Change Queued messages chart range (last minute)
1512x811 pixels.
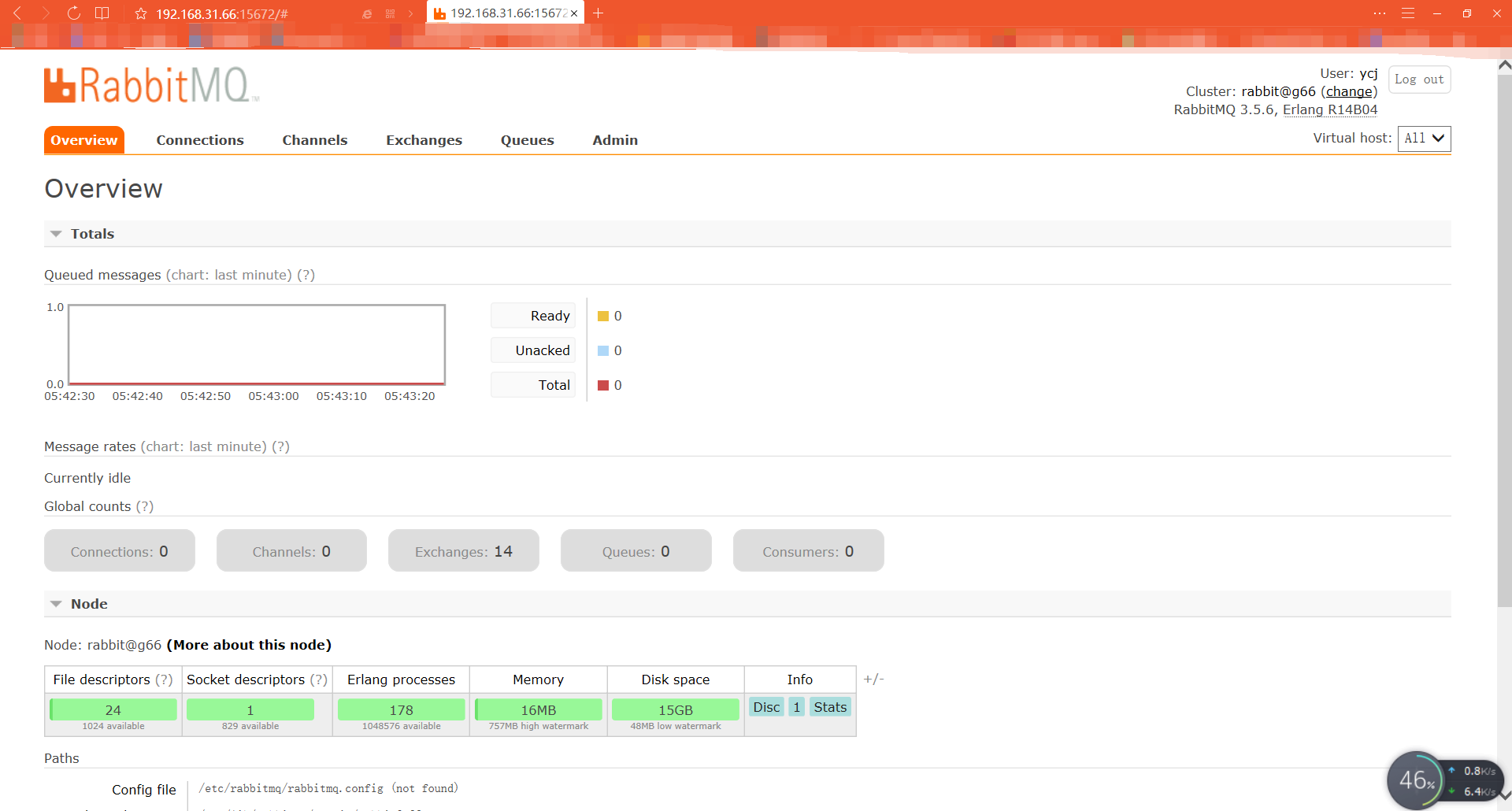[228, 275]
